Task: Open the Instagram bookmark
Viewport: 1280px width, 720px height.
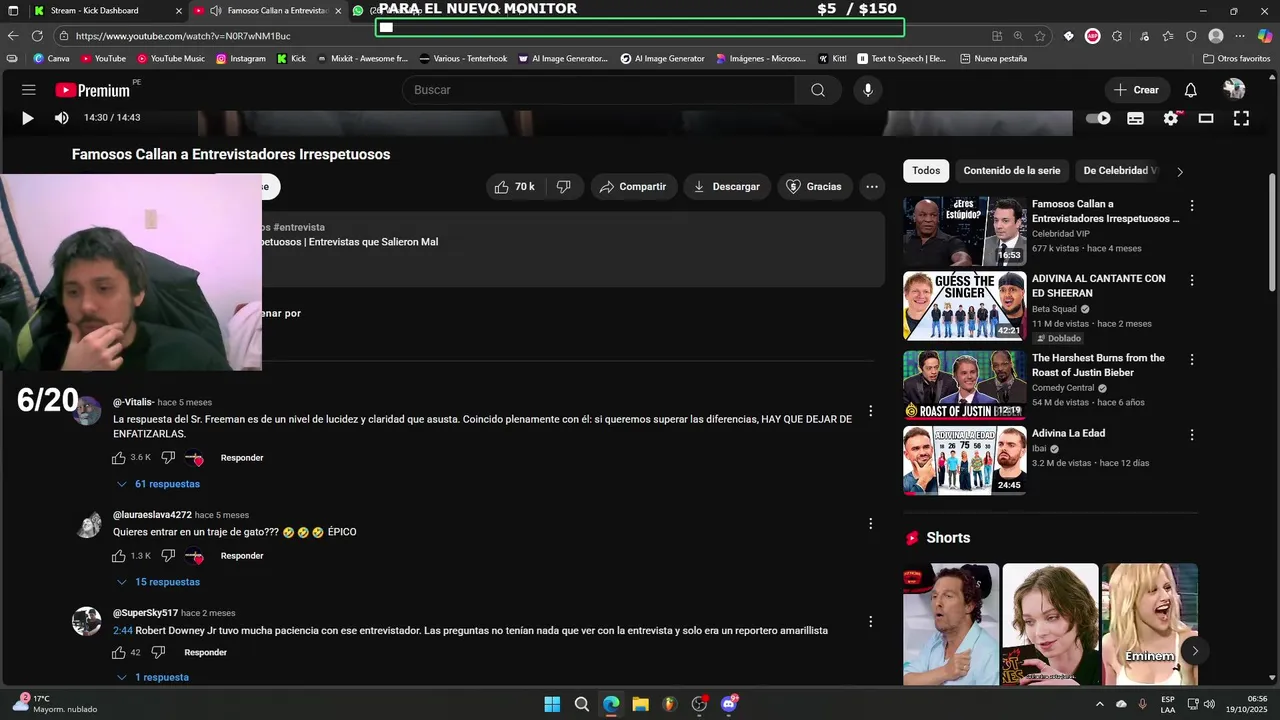Action: coord(240,59)
